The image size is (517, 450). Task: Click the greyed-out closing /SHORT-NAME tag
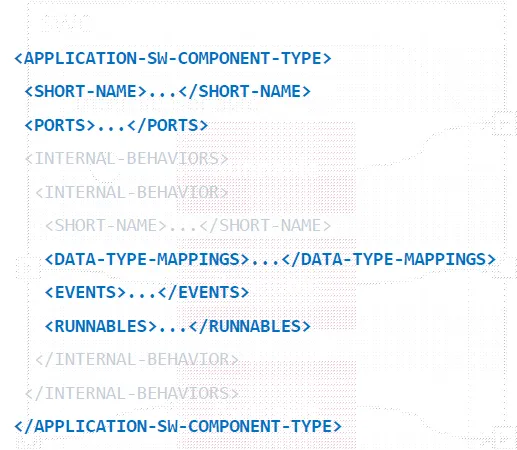pyautogui.click(x=265, y=226)
